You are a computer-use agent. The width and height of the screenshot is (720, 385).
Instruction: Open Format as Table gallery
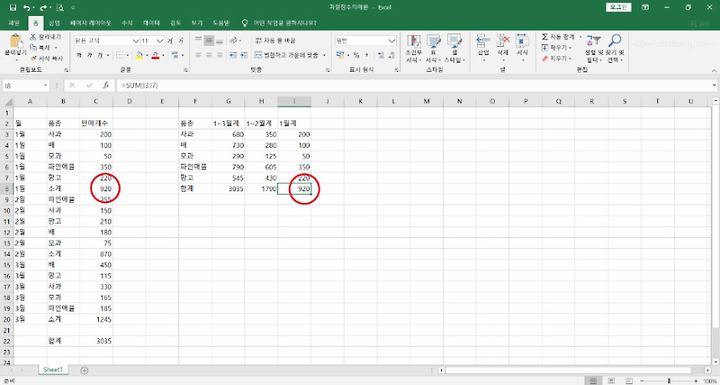point(433,48)
